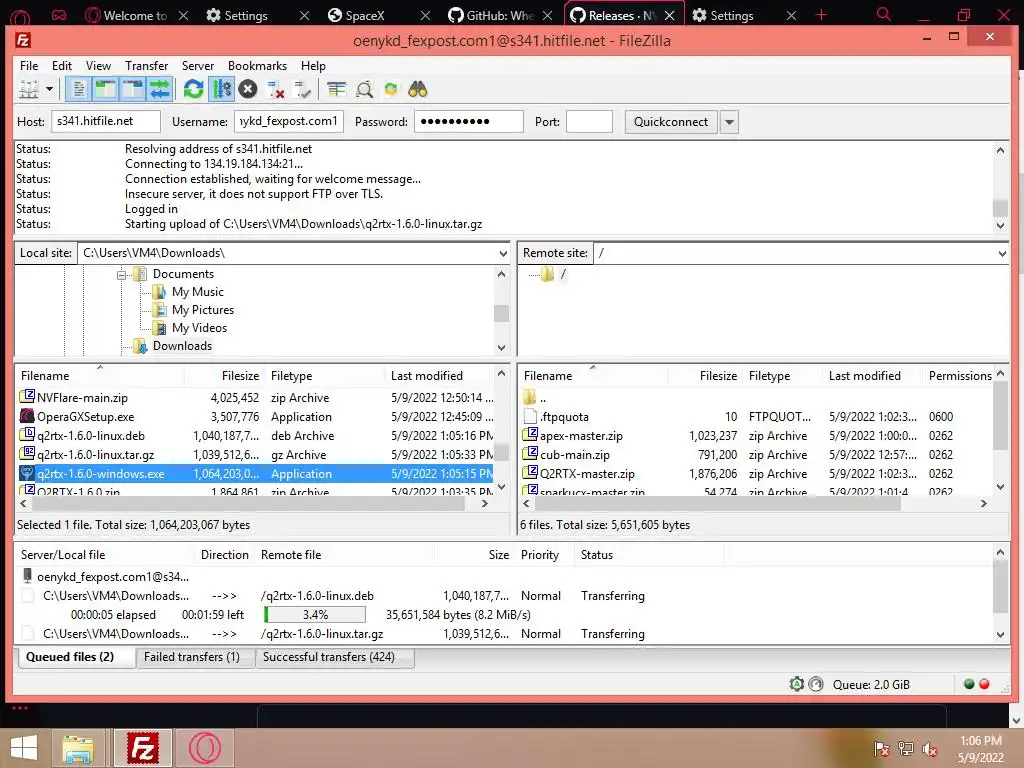The height and width of the screenshot is (768, 1024).
Task: Open the Help menu
Action: 313,66
